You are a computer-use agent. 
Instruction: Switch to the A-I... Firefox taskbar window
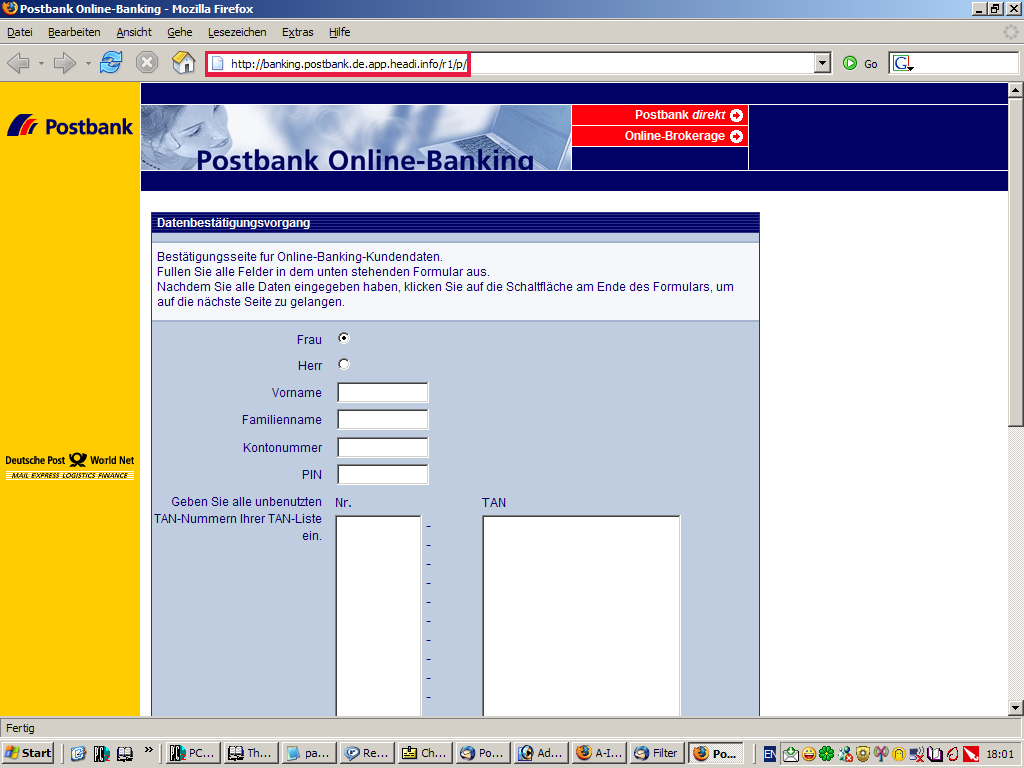601,754
